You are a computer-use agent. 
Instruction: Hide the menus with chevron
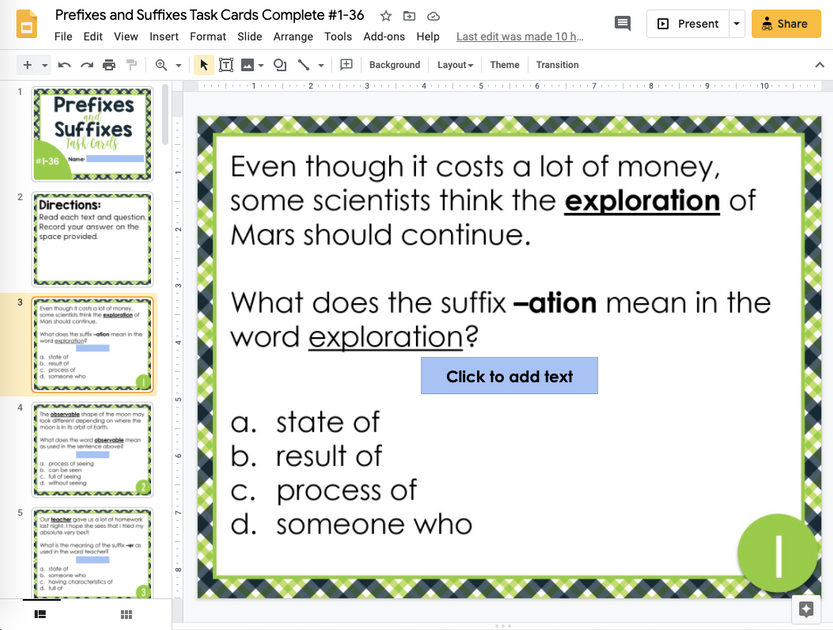(820, 65)
